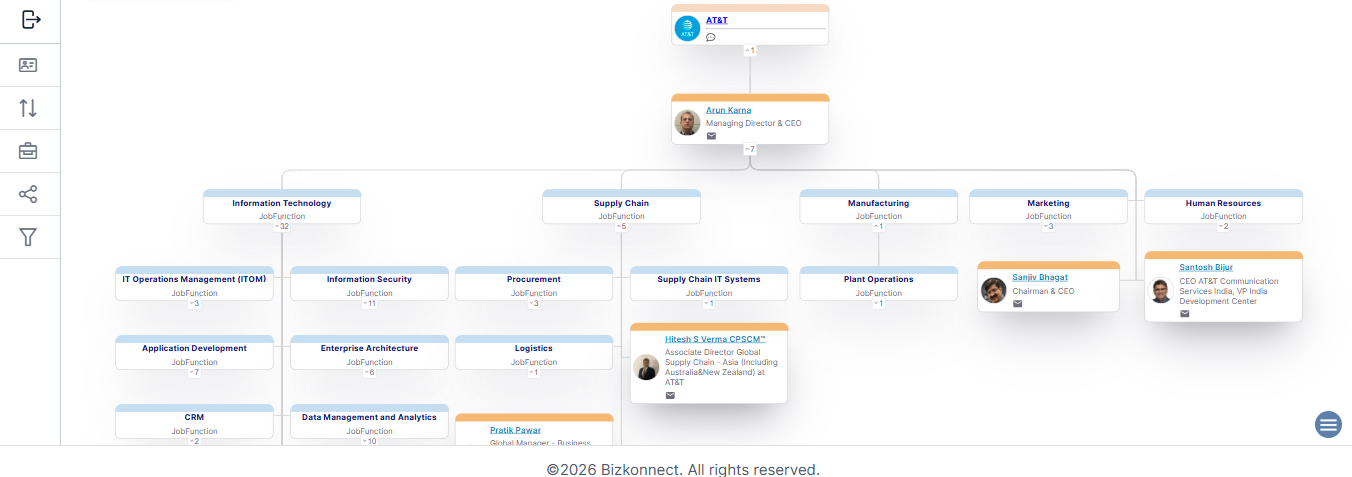This screenshot has width=1352, height=477.
Task: Click the envelope icon on Santosh Bijur card
Action: pyautogui.click(x=1184, y=313)
